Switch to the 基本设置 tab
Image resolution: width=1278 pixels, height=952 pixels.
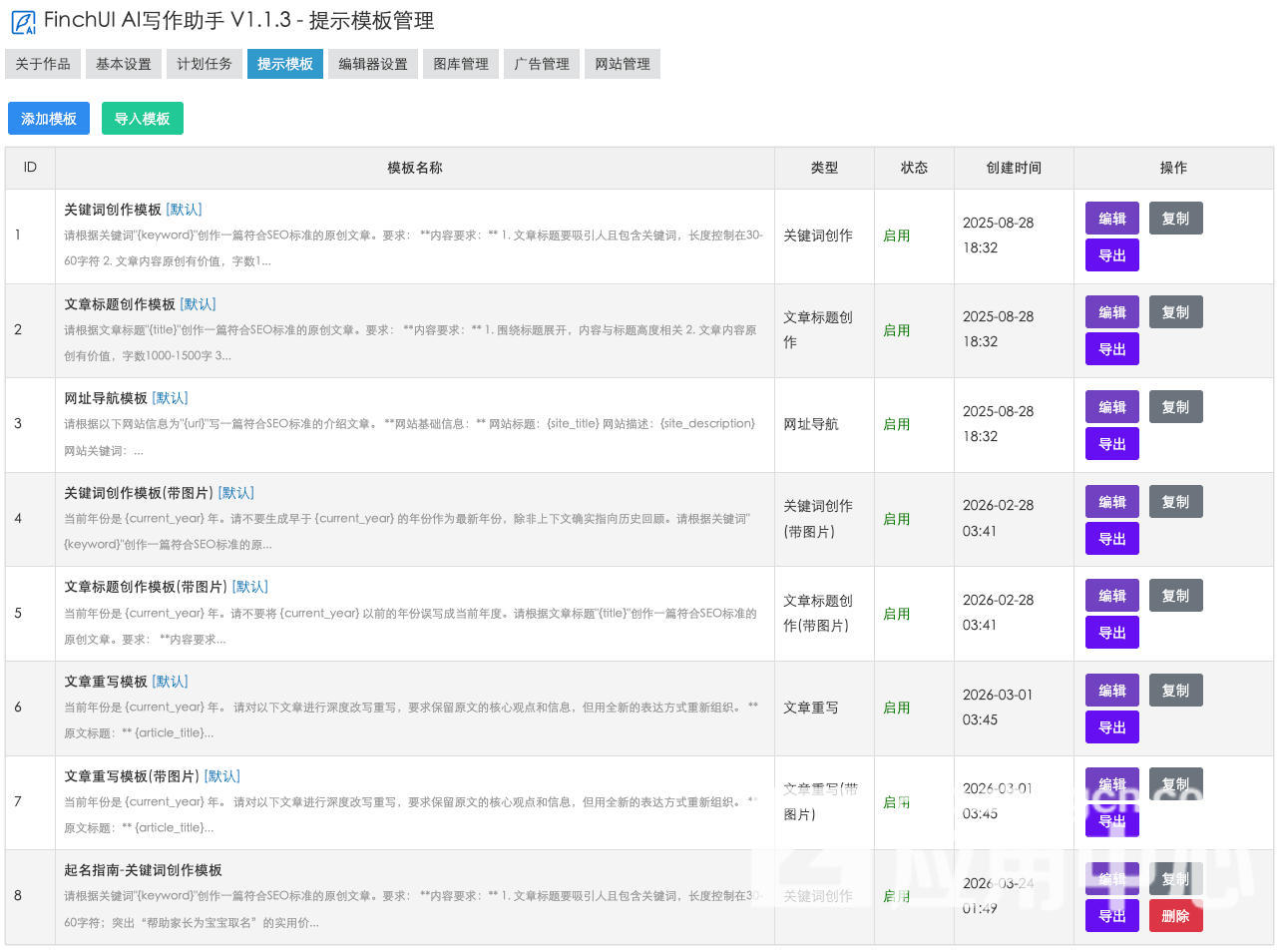(124, 64)
